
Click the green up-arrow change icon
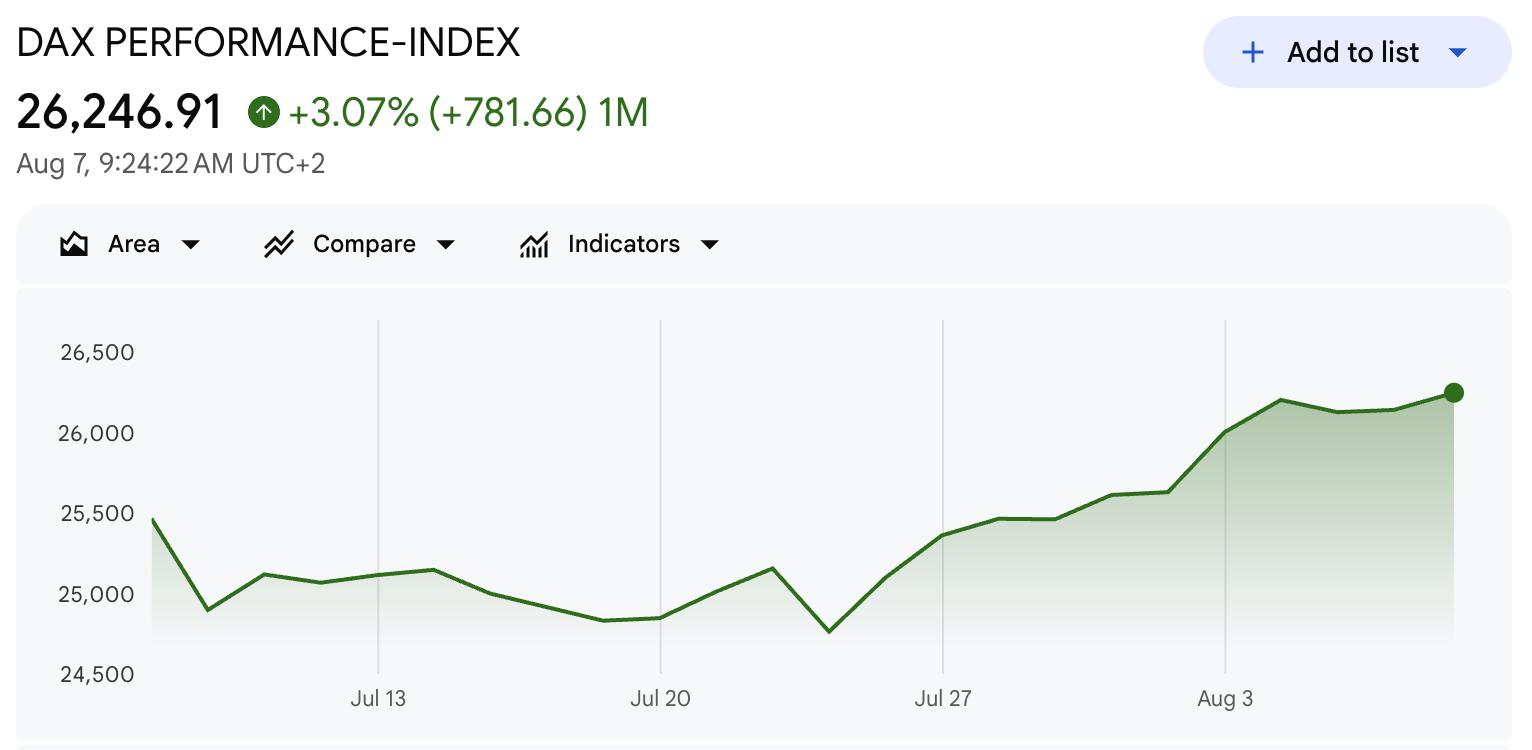(263, 112)
